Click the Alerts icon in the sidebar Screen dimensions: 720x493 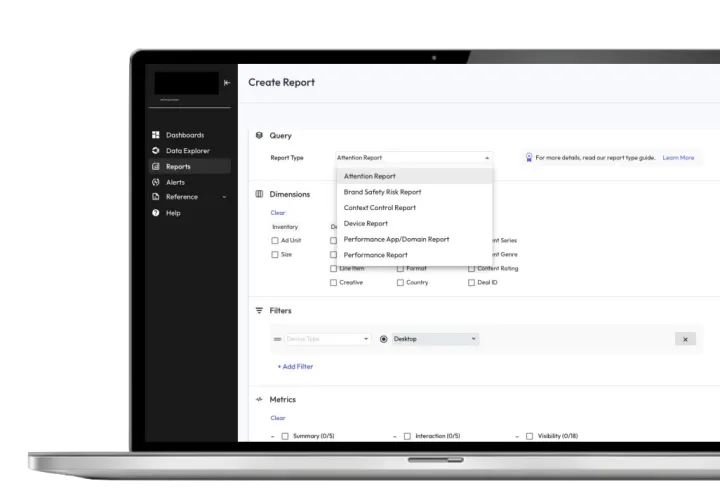pos(156,182)
